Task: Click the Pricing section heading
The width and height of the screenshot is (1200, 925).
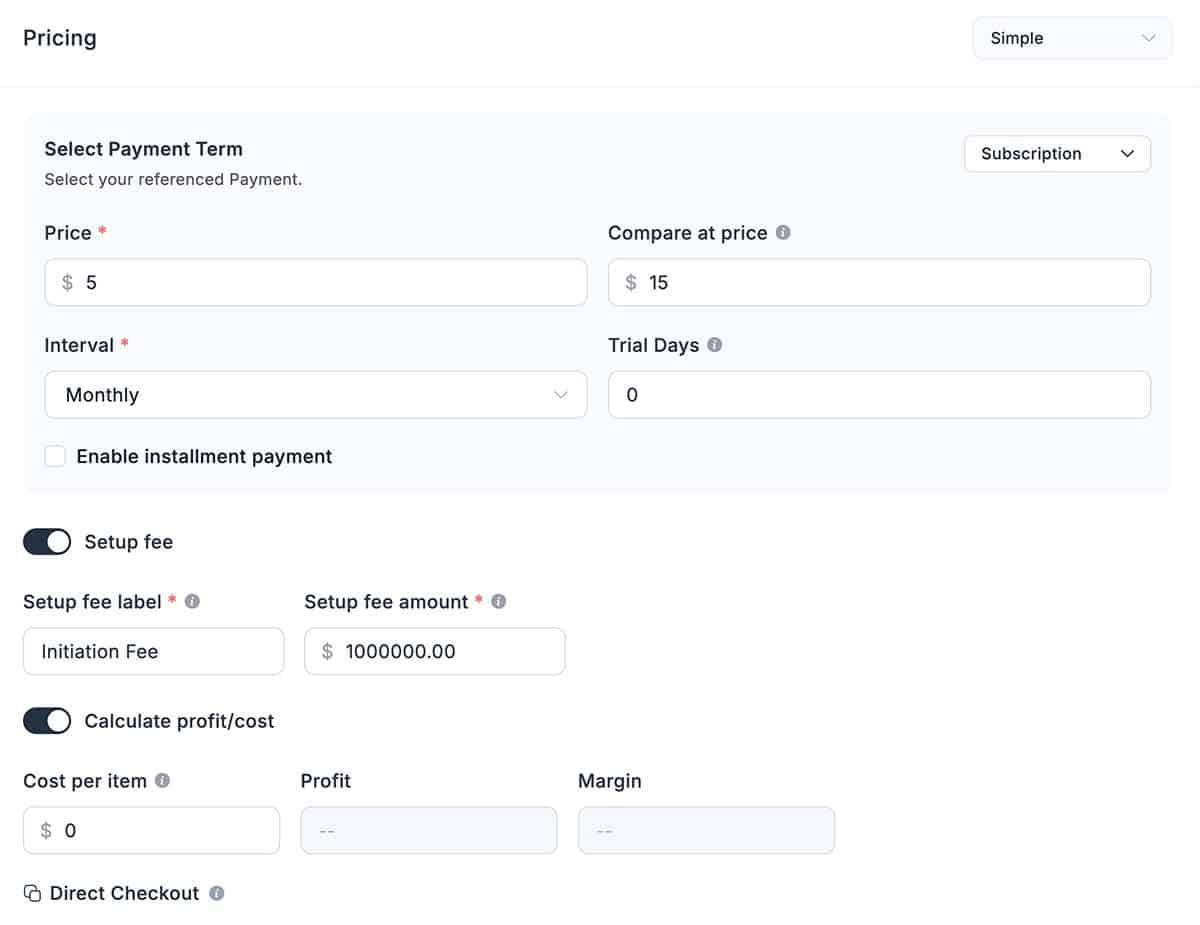Action: tap(60, 38)
